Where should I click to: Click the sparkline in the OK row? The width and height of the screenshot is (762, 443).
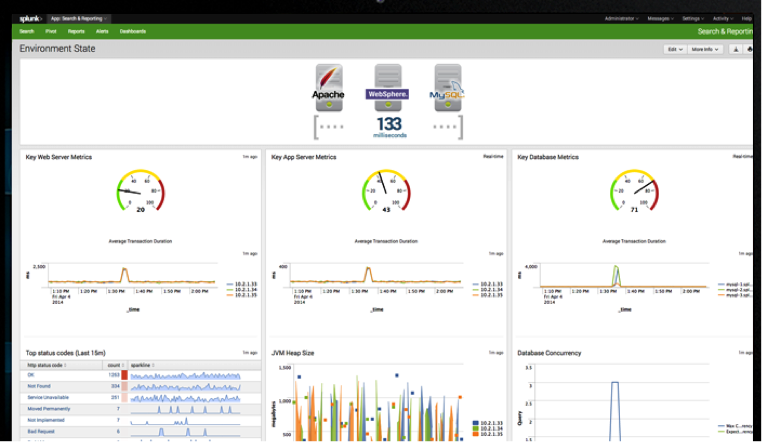click(x=186, y=375)
